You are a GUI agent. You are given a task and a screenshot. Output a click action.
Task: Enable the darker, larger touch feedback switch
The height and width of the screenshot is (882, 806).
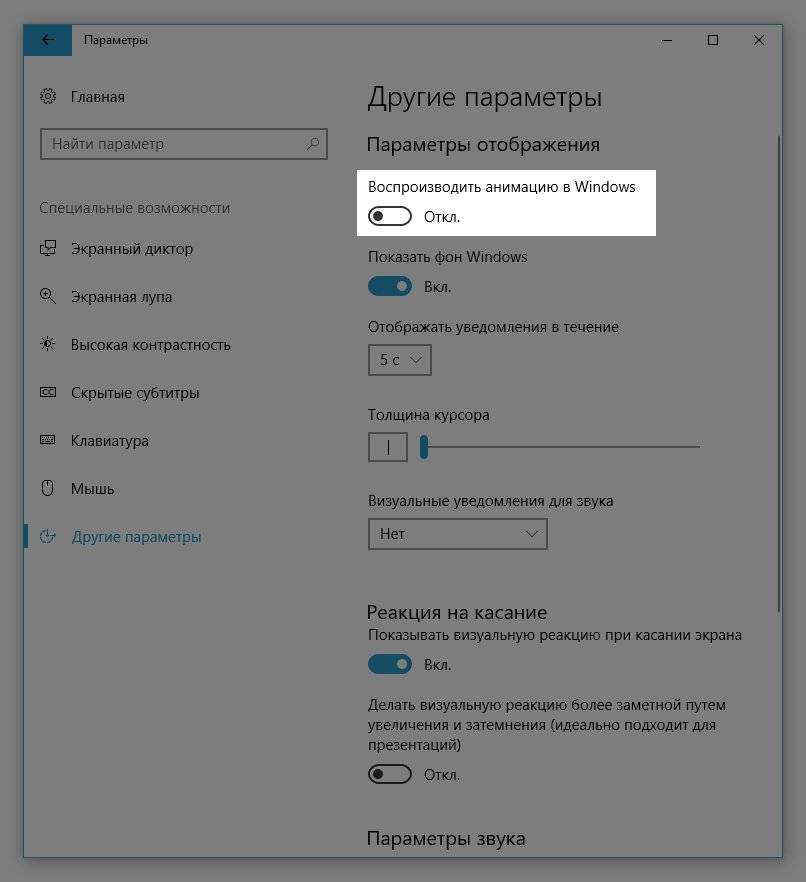pyautogui.click(x=390, y=775)
